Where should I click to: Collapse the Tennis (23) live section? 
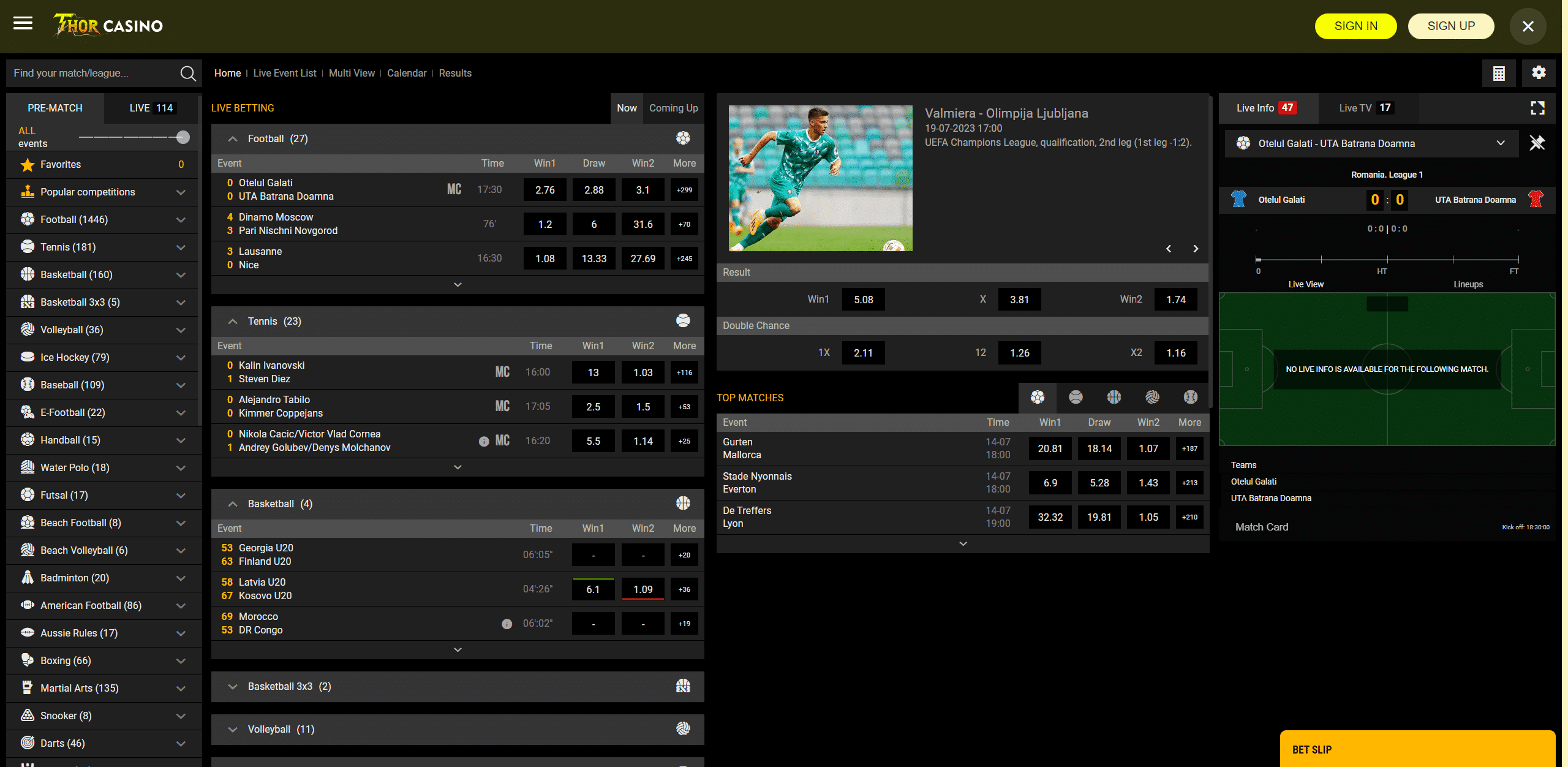click(x=233, y=322)
